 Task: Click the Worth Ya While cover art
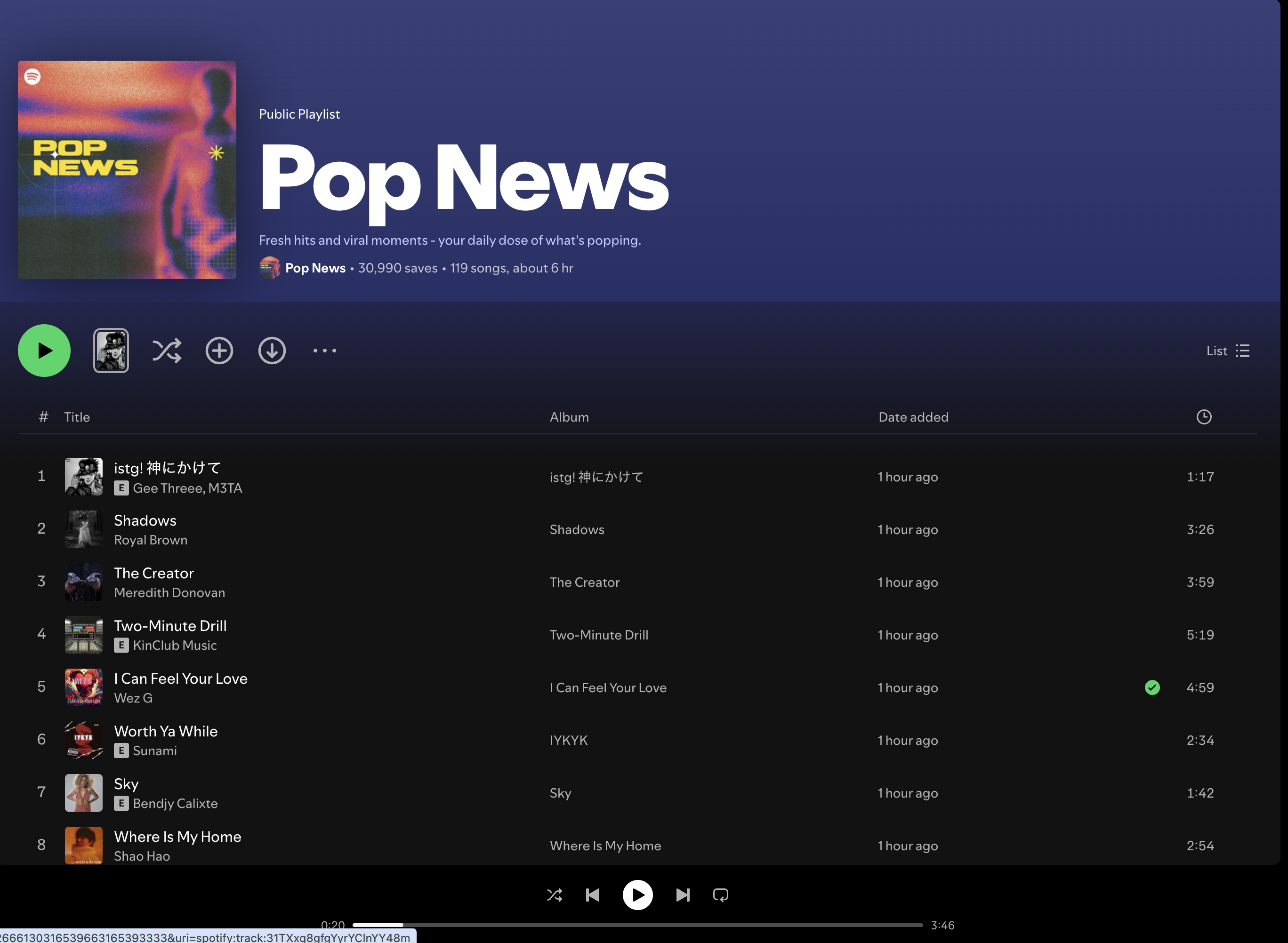click(83, 740)
